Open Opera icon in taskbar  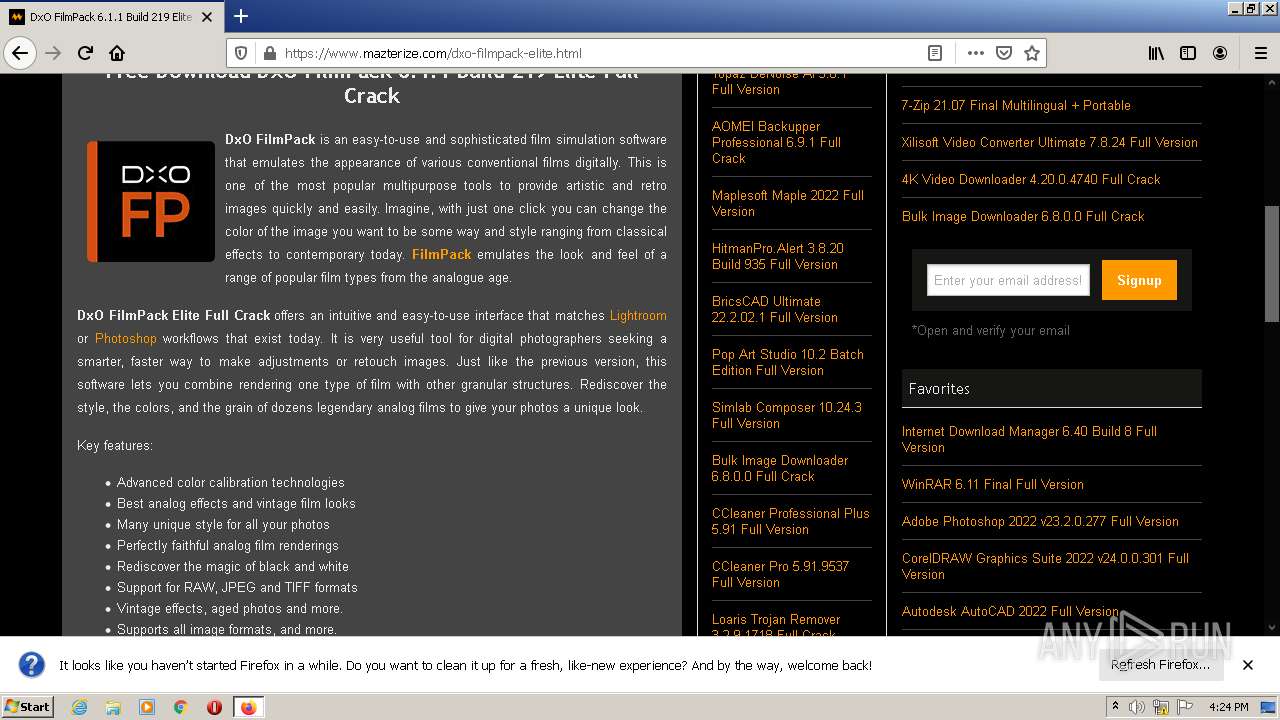click(214, 707)
